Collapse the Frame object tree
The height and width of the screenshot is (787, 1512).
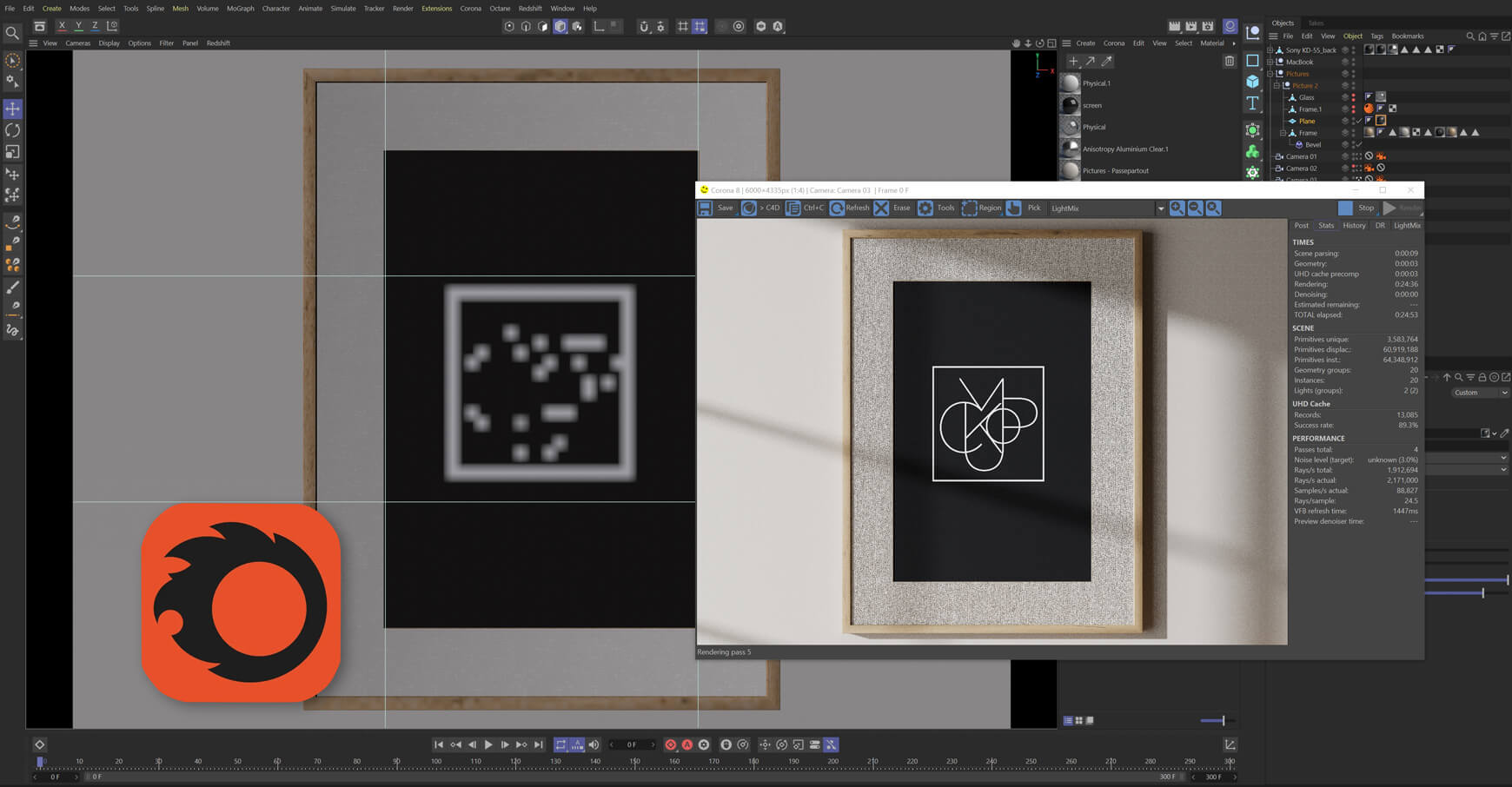pos(1283,133)
